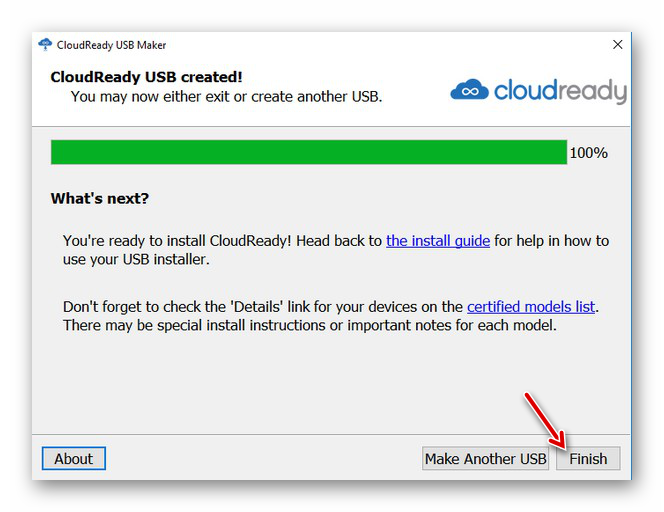Click the cloud infinity logo icon
This screenshot has width=664, height=512.
[468, 91]
